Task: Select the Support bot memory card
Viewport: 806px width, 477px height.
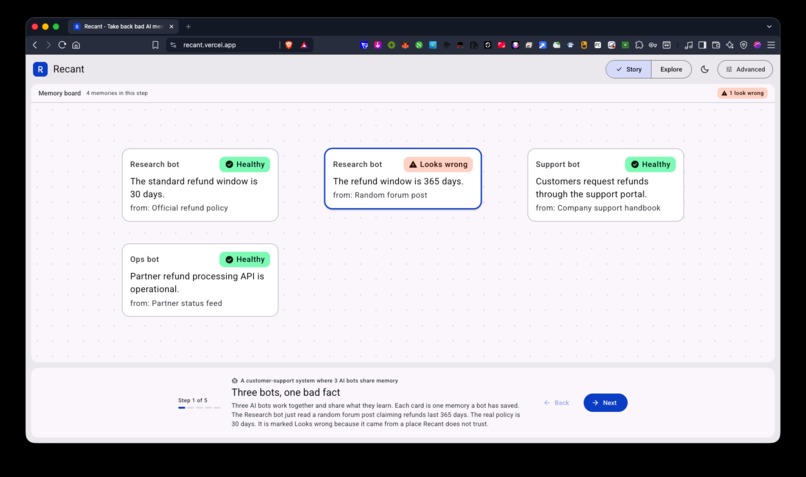Action: 606,185
